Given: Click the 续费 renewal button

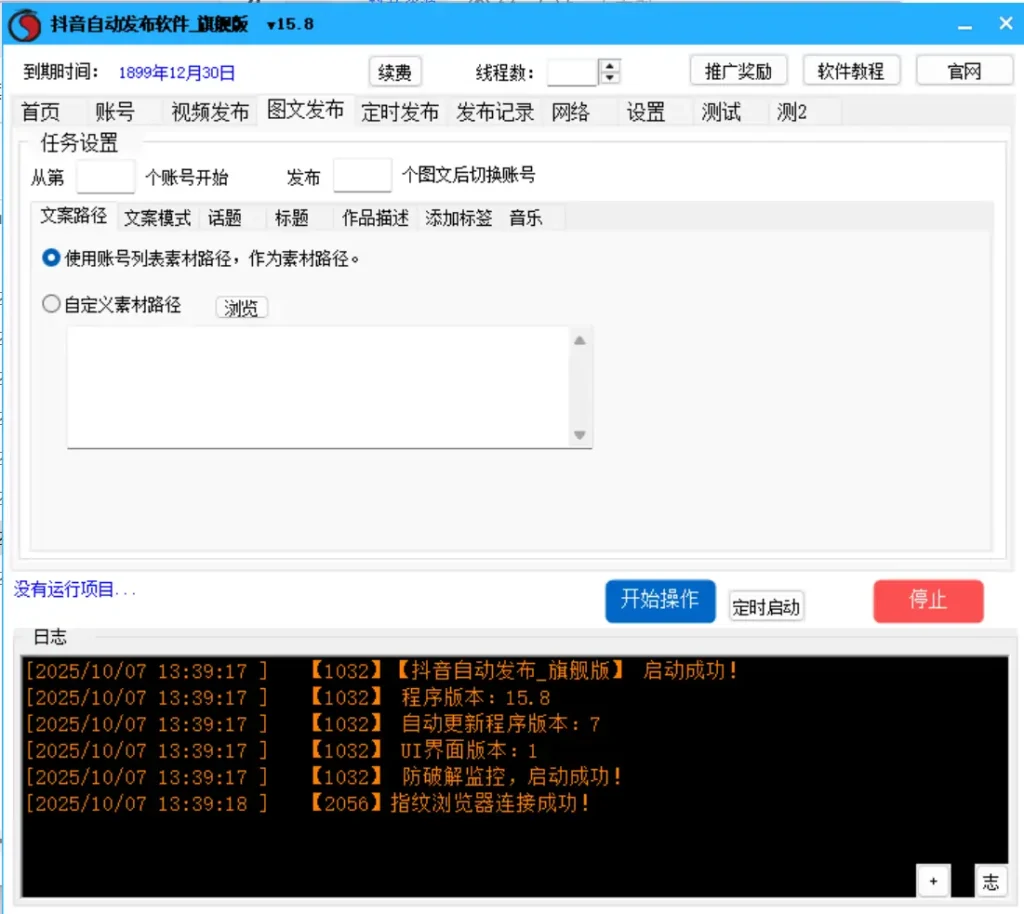Looking at the screenshot, I should point(394,71).
